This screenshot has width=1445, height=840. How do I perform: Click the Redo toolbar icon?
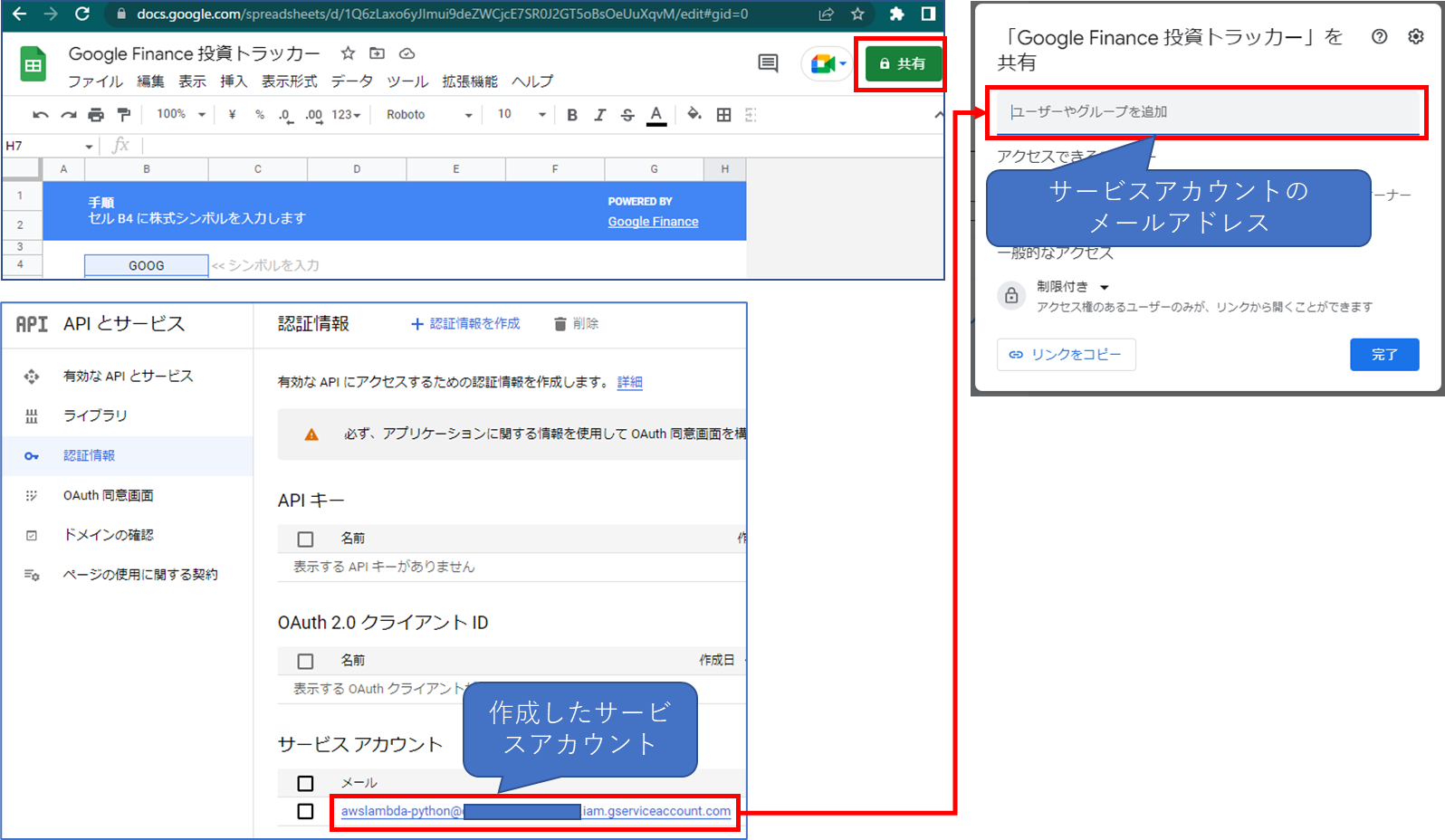[x=69, y=115]
